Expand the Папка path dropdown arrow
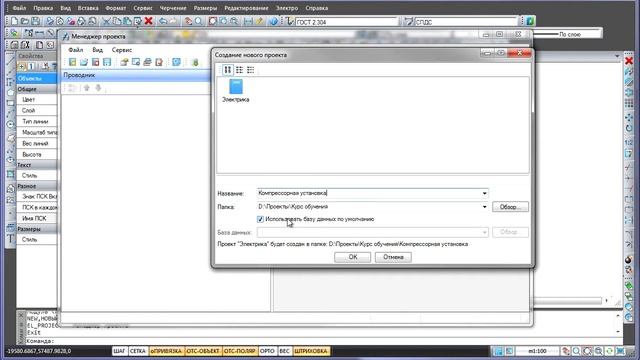640x360 pixels. [484, 207]
